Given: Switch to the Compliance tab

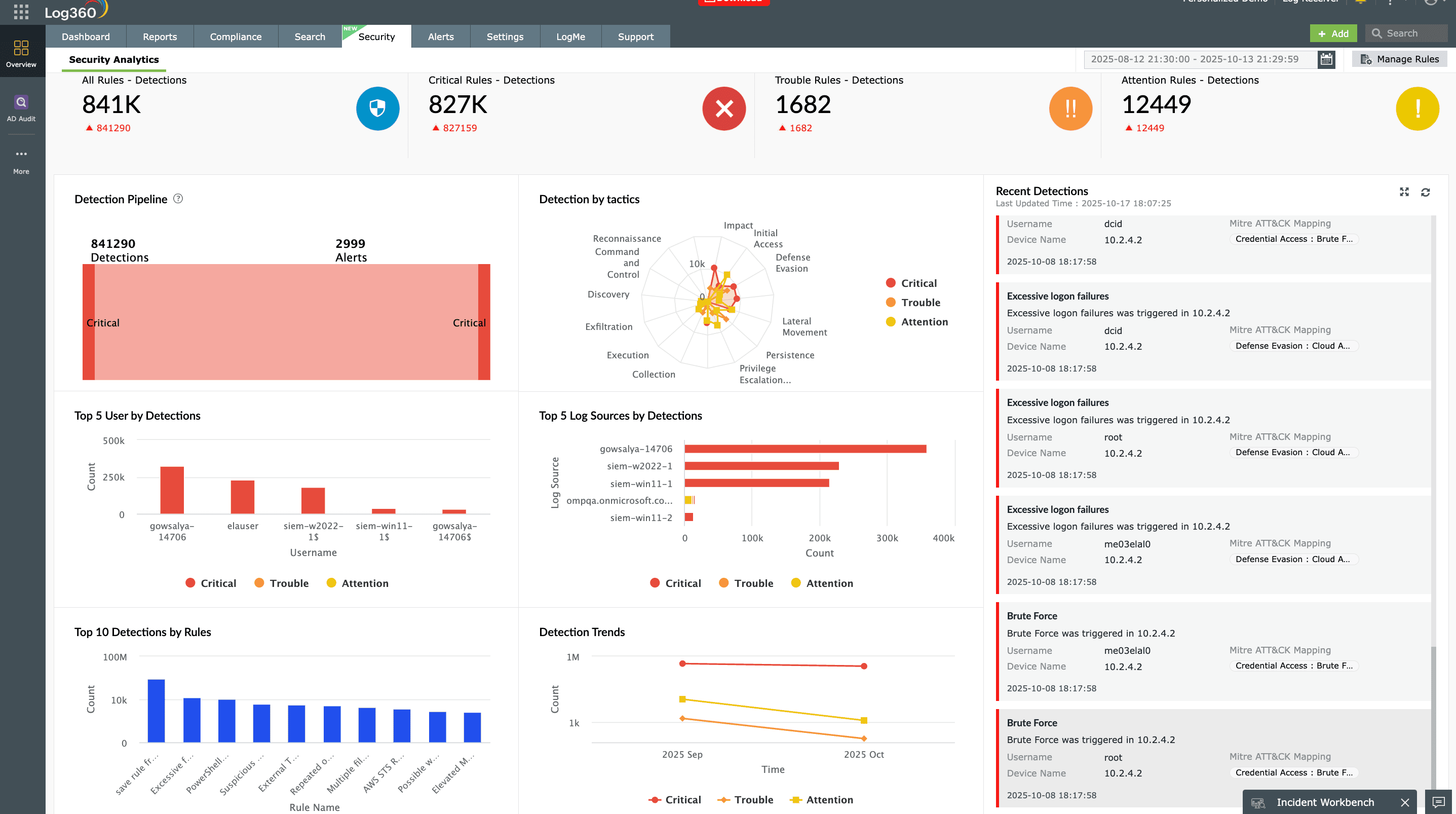Looking at the screenshot, I should coord(236,36).
